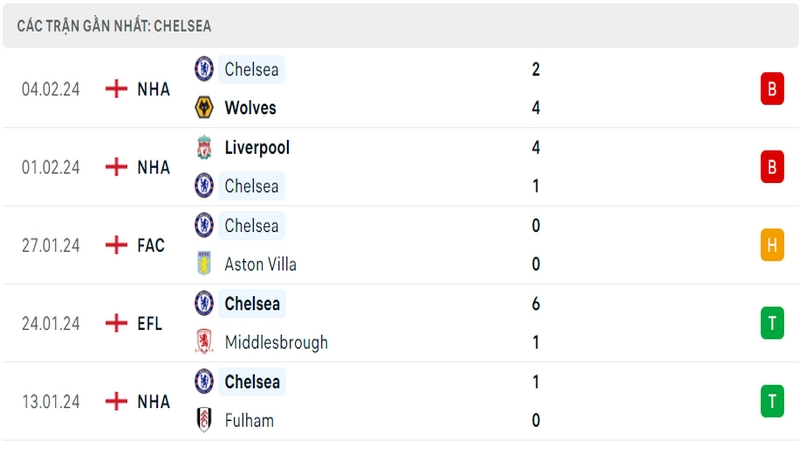Click England flag icon beside EFL
800x450 pixels.
116,323
